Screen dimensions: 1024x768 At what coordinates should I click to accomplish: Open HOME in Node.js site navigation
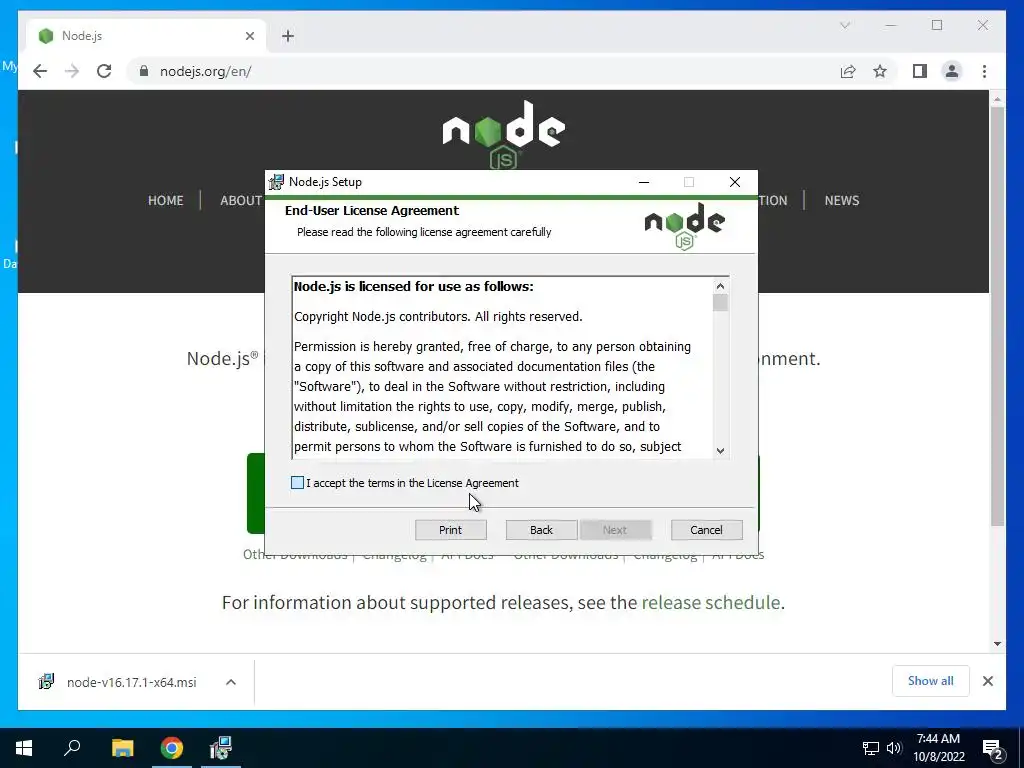[165, 200]
